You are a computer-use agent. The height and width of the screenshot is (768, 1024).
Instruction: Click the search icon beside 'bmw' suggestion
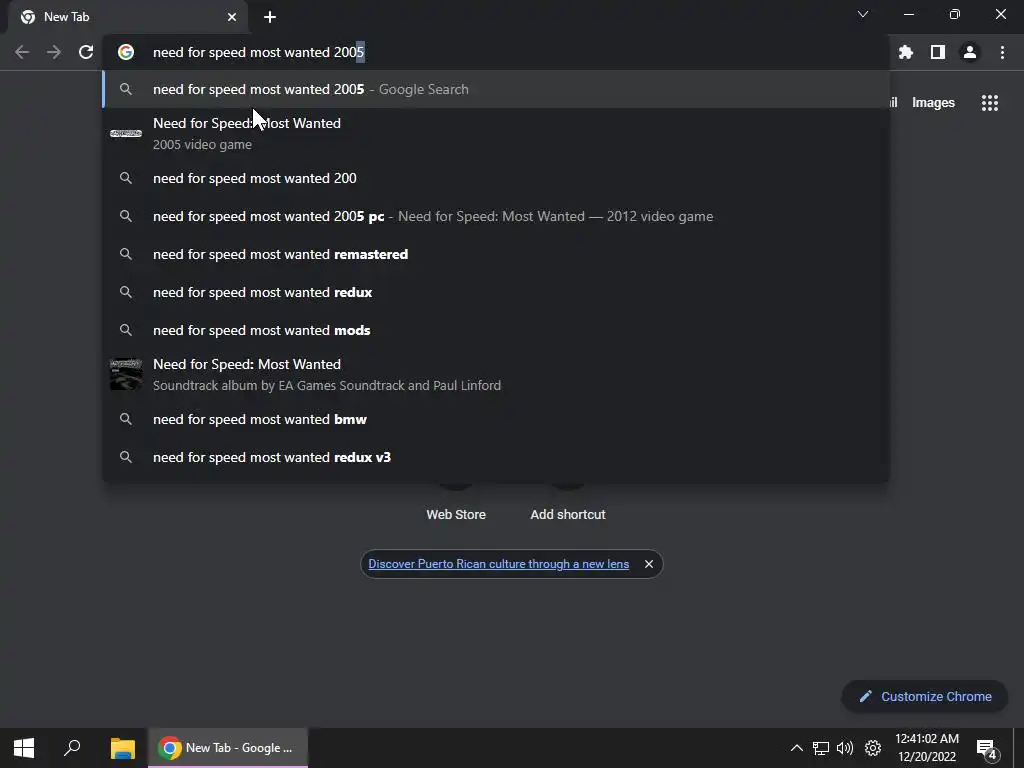tap(126, 419)
